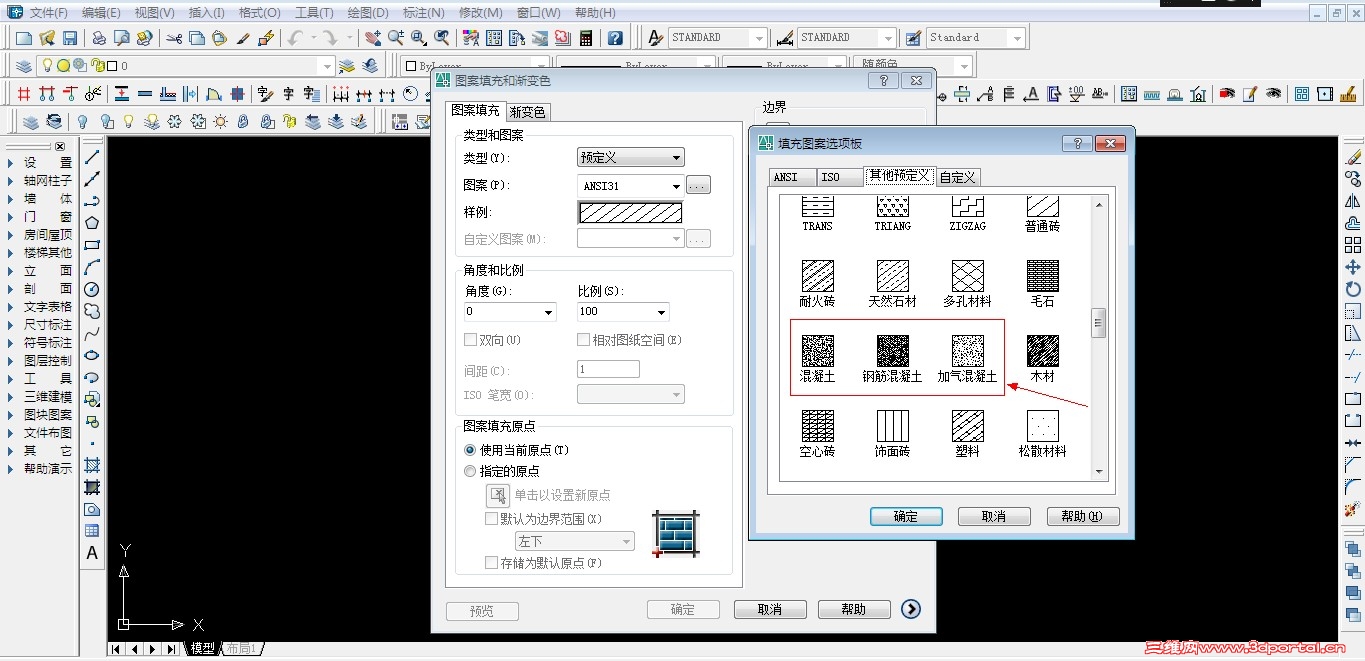Screen dimensions: 1365x661
Task: Open the 图案 ANSI31 dropdown
Action: click(x=631, y=185)
